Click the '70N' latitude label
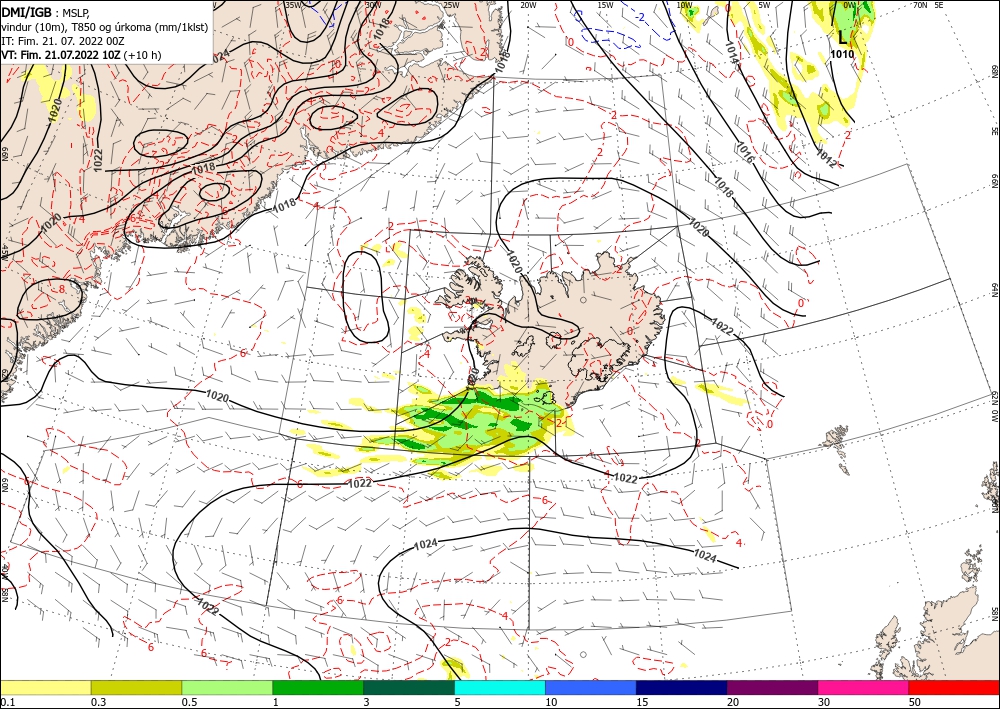Screen dimensions: 1000x709 click(920, 5)
